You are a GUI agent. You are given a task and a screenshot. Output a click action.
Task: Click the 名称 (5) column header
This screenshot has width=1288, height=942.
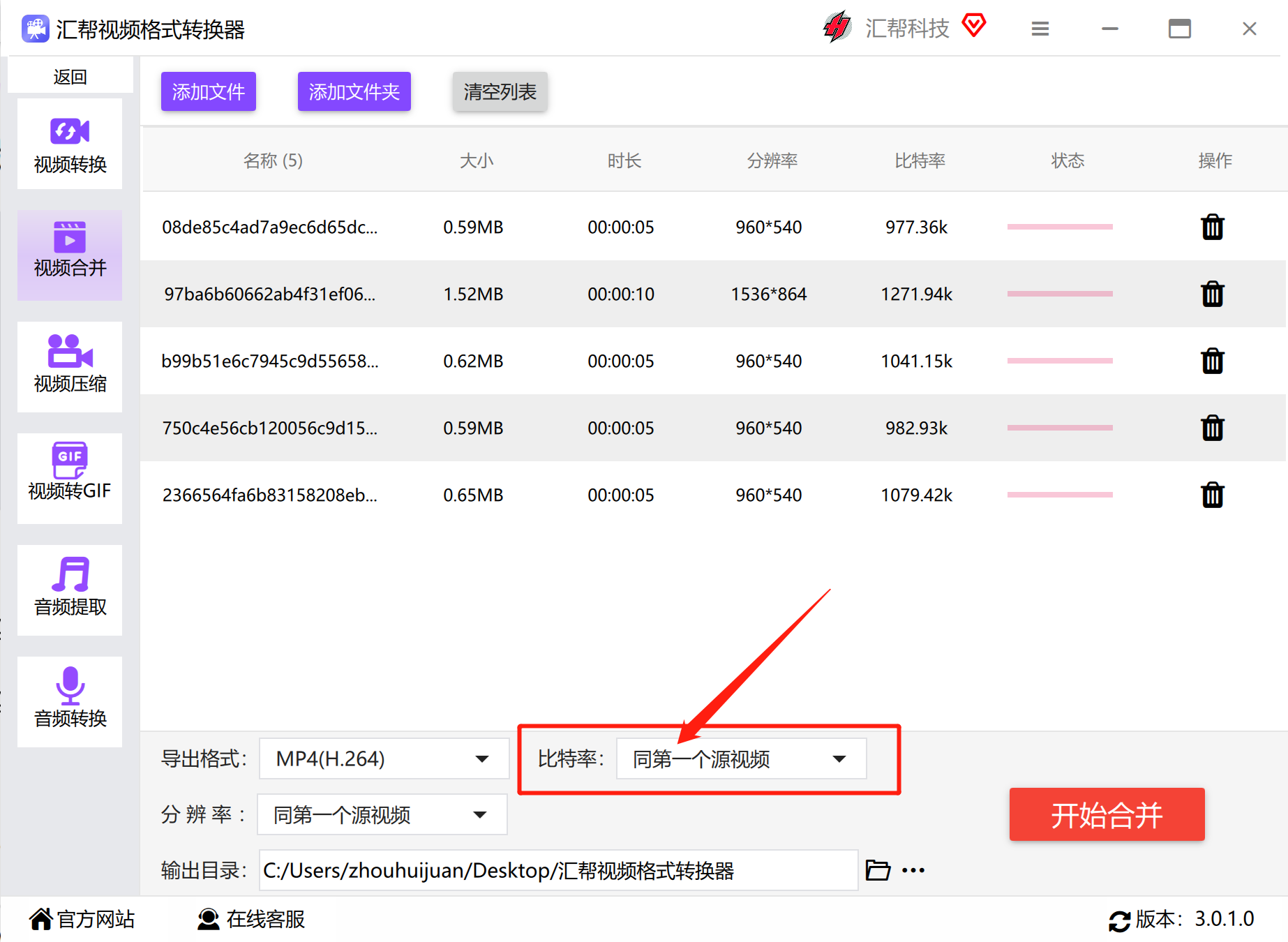click(273, 160)
